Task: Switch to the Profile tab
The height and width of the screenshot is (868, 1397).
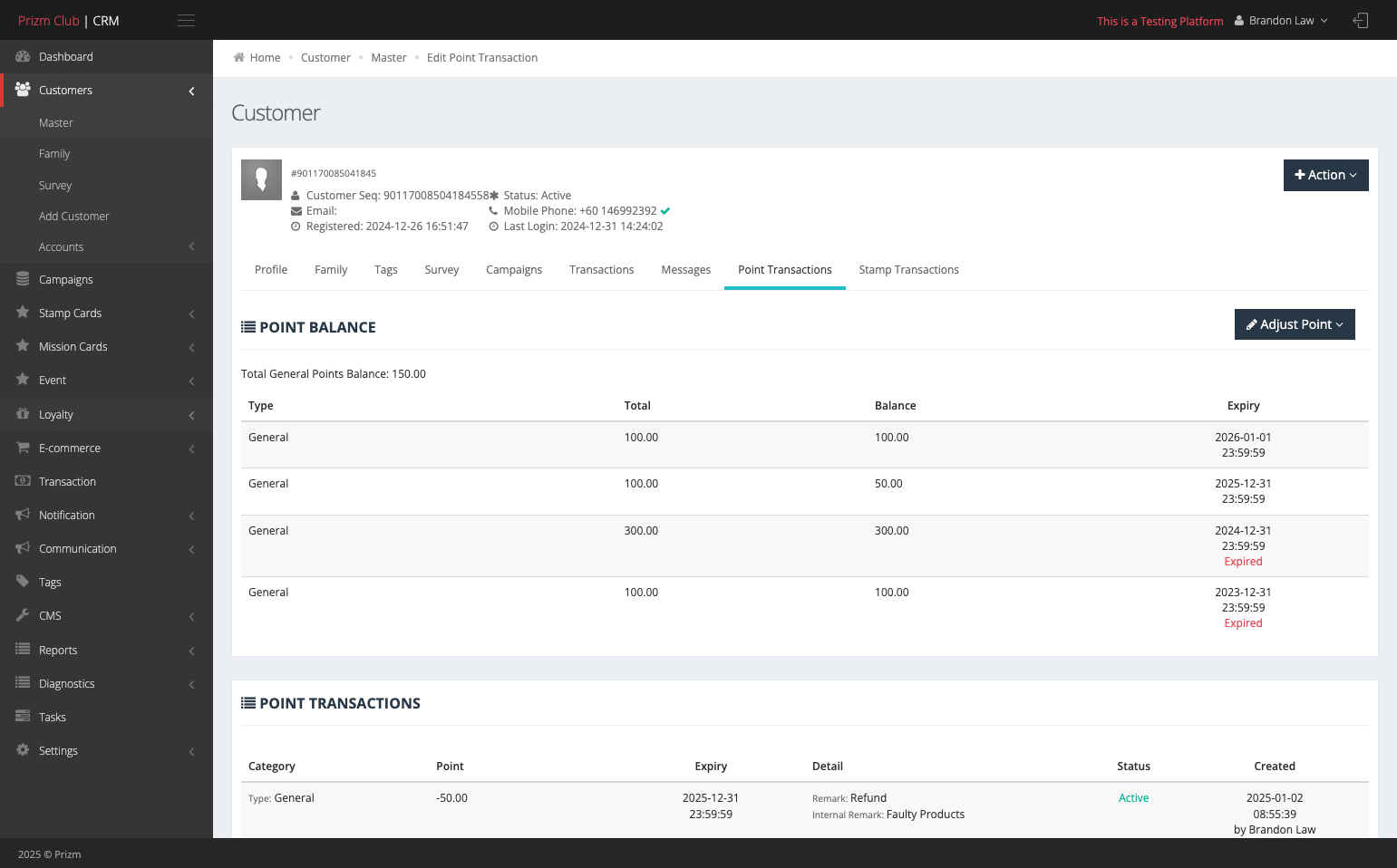Action: pyautogui.click(x=271, y=270)
